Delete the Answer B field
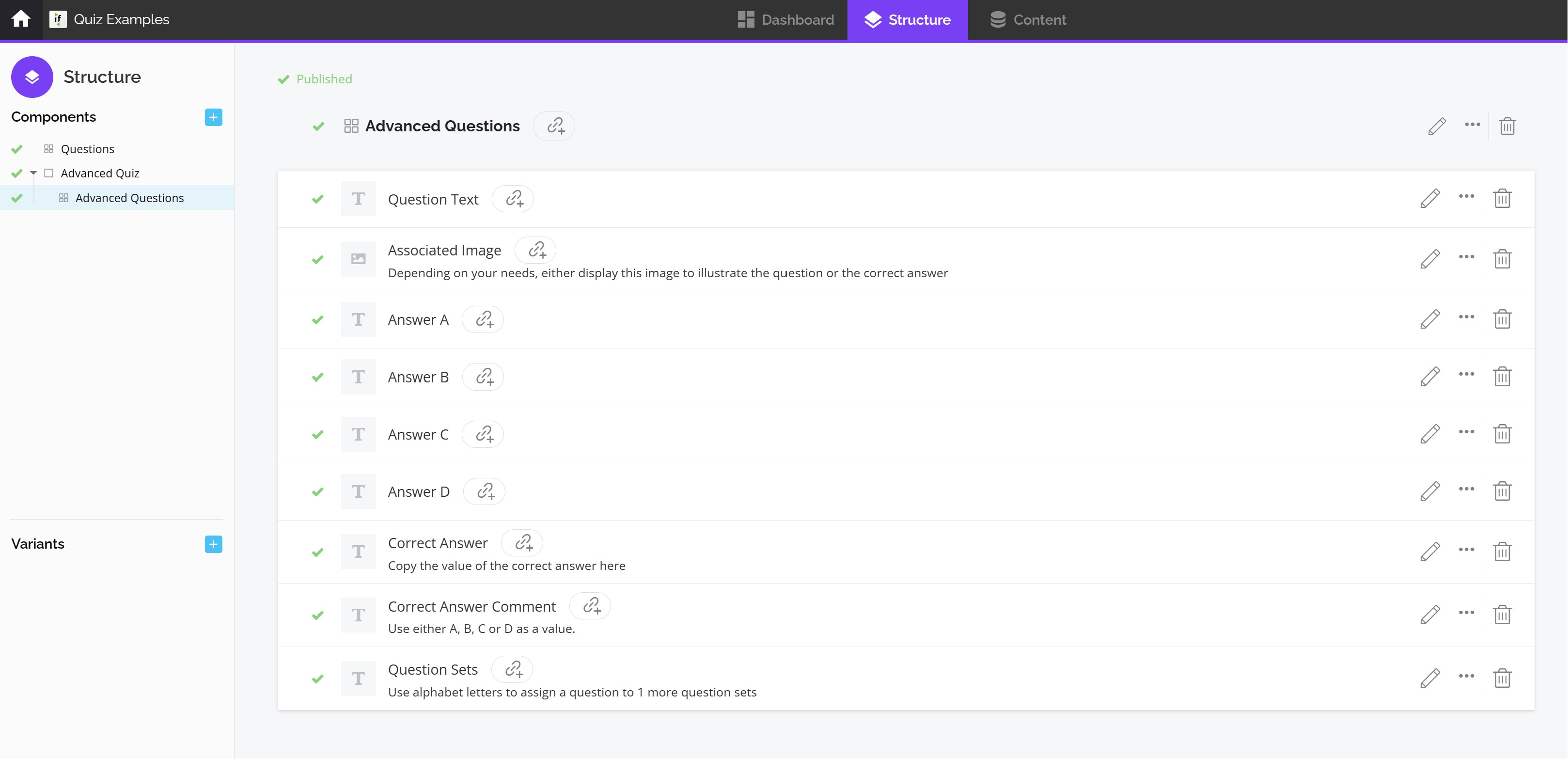Viewport: 1568px width, 759px height. 1502,377
